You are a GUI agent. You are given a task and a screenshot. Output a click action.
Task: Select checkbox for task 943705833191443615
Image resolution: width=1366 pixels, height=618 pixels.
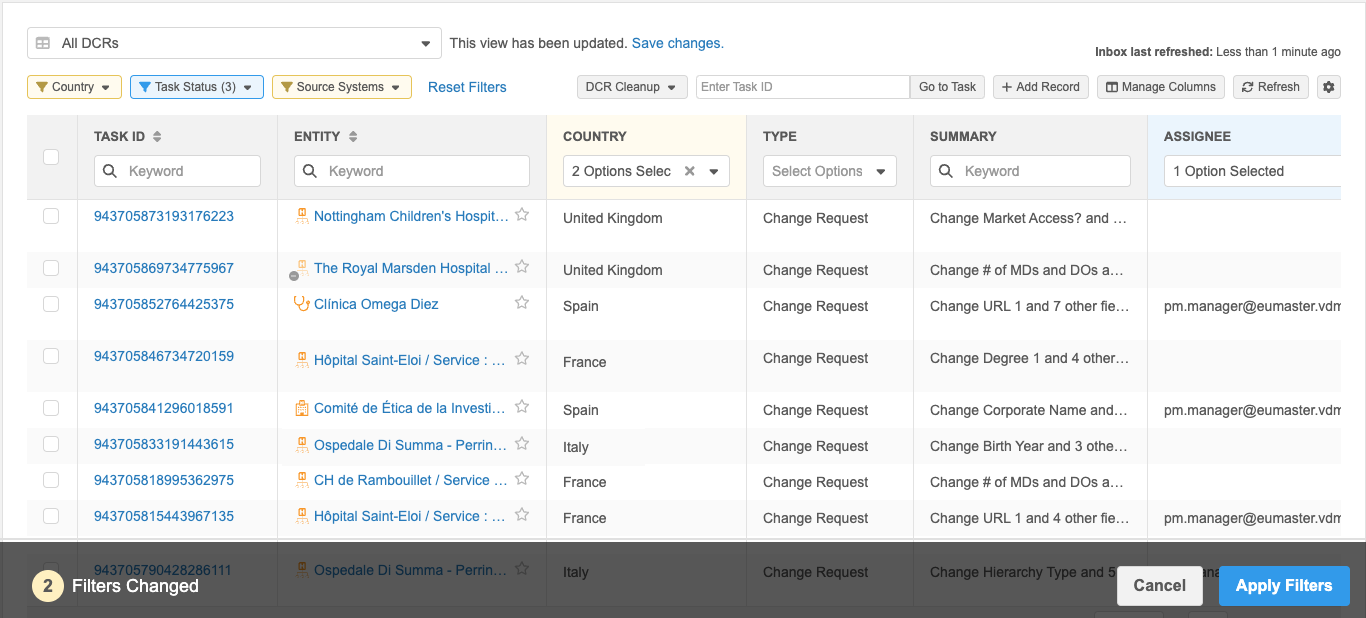[x=51, y=444]
